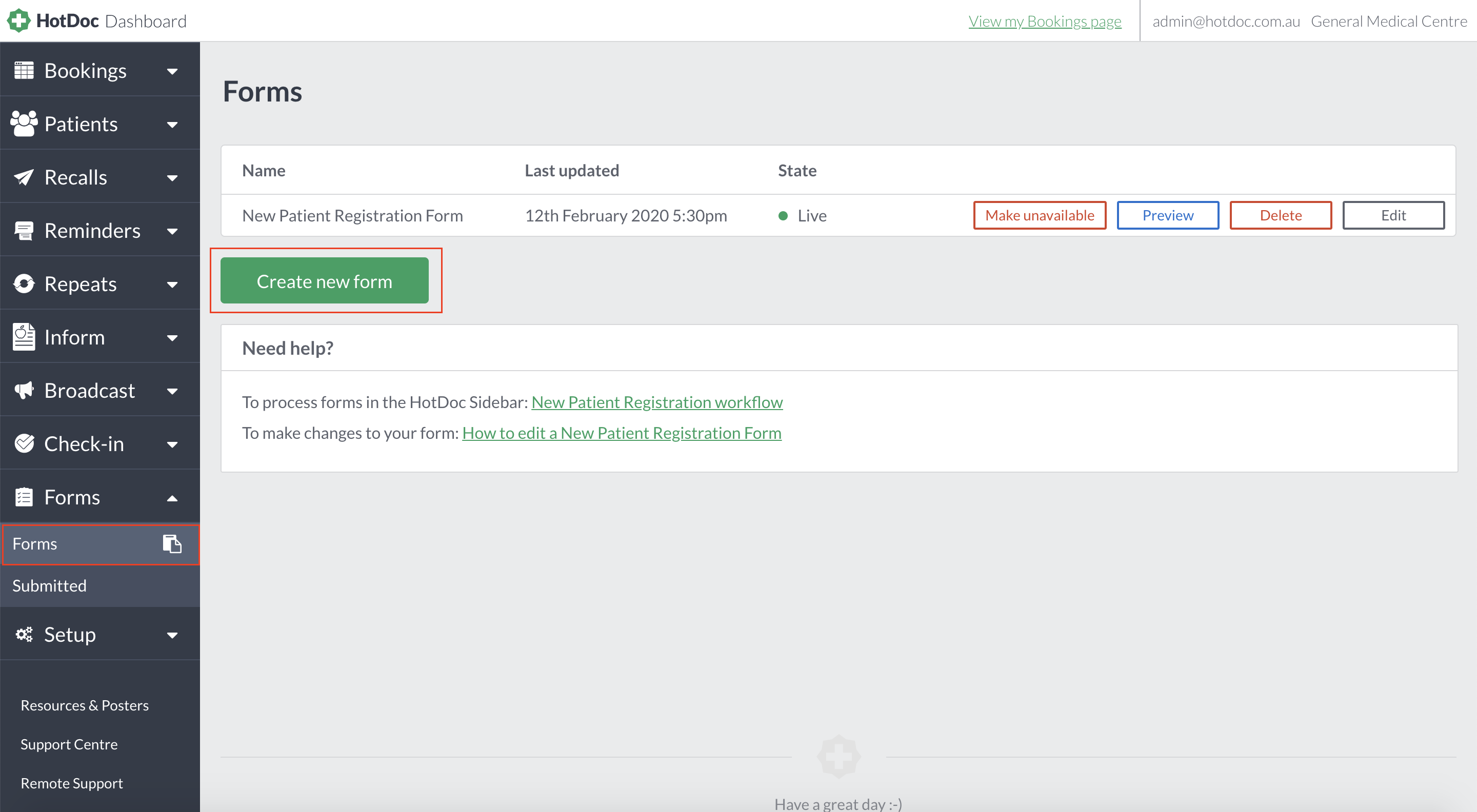1477x812 pixels.
Task: Expand the Broadcast menu arrow
Action: (x=172, y=391)
